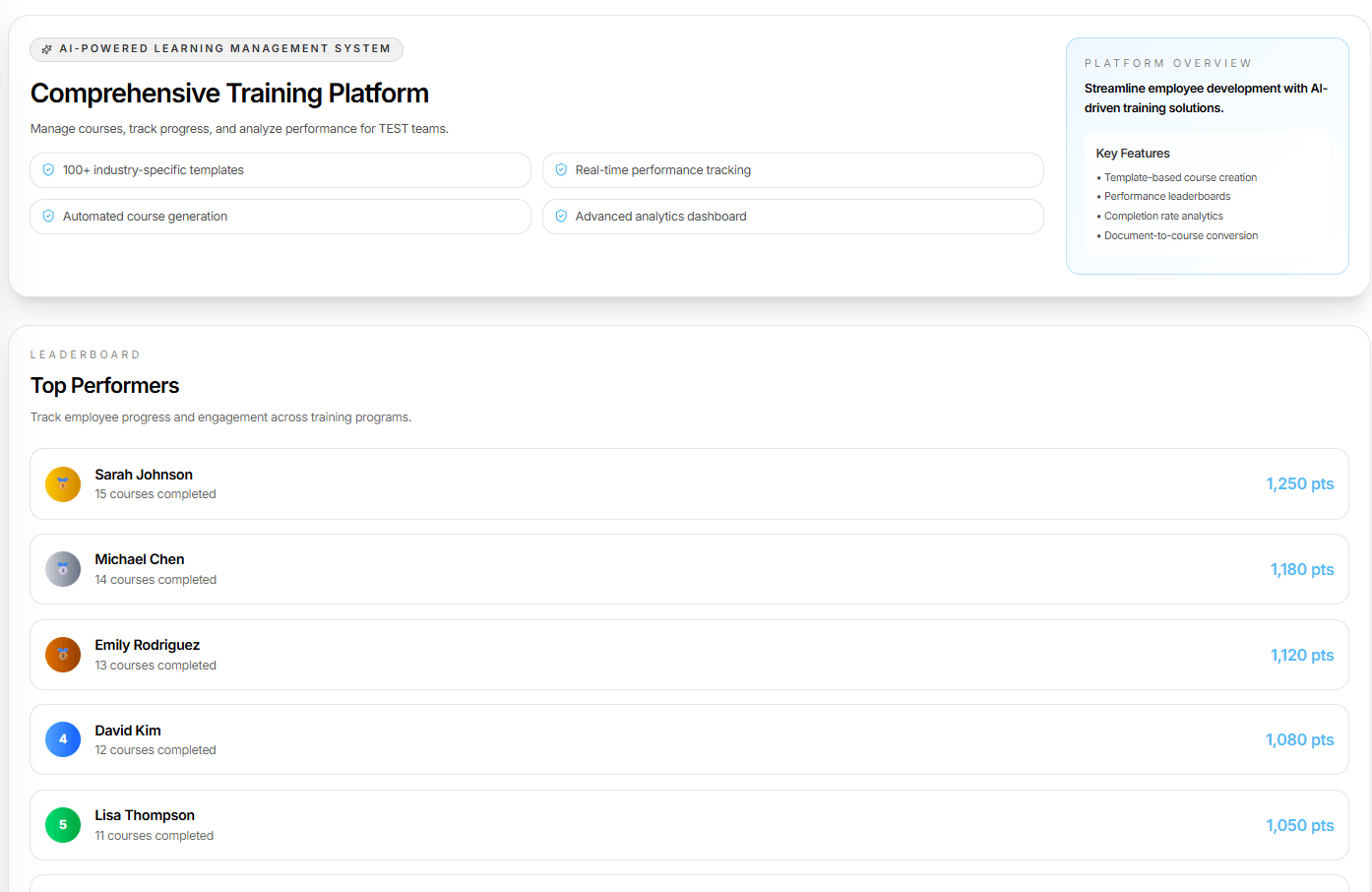This screenshot has height=892, width=1372.
Task: Select David Kim's 12 courses completed text
Action: pos(156,750)
